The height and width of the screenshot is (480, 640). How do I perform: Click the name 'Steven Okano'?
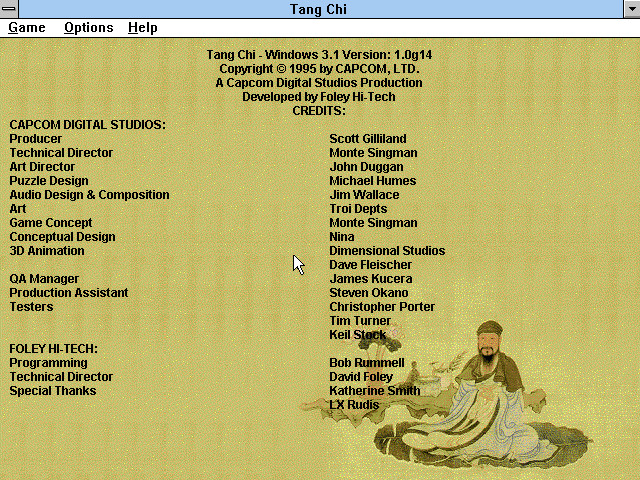pyautogui.click(x=369, y=293)
